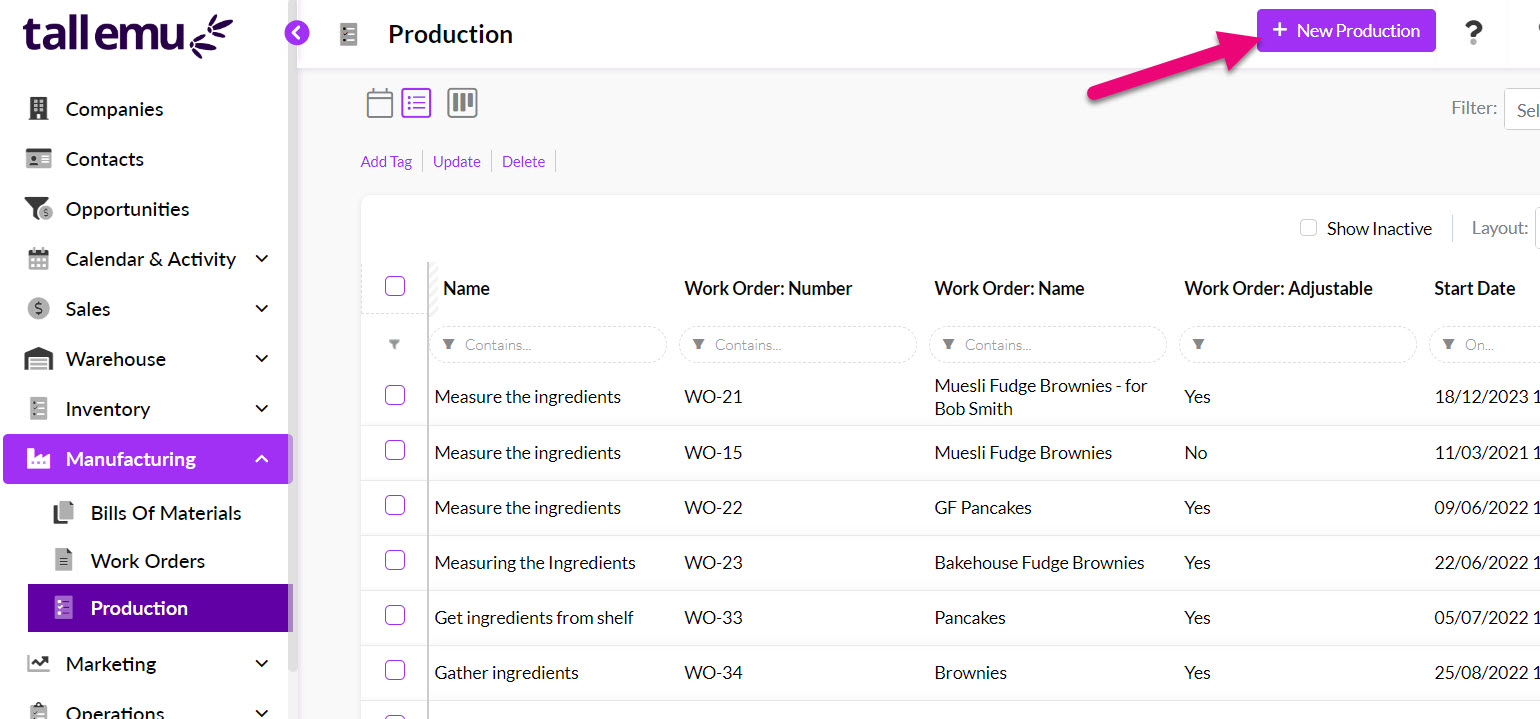Enable the Show Inactive checkbox
This screenshot has height=719, width=1540.
[1308, 228]
